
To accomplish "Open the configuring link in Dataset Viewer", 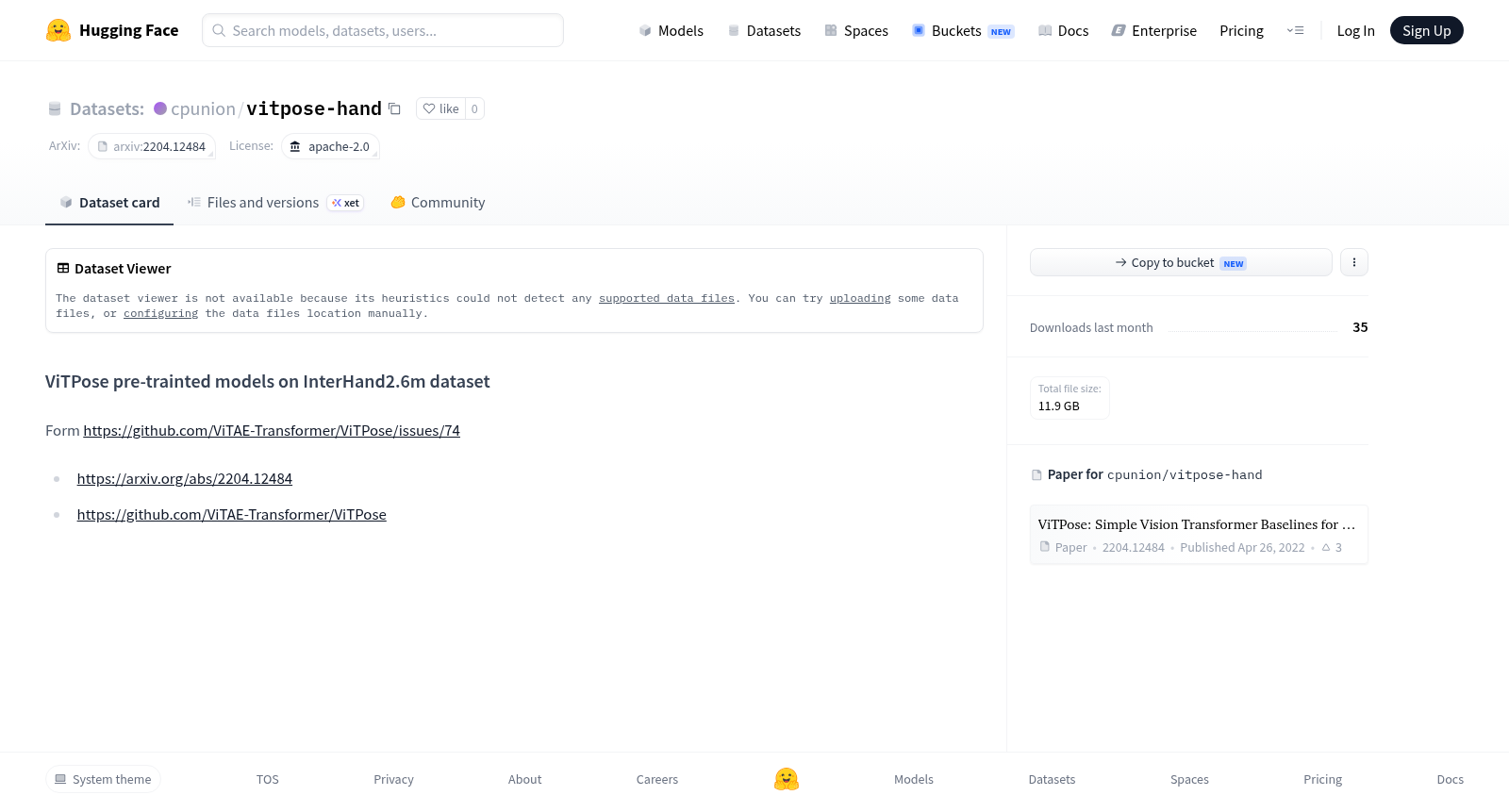I will 161,313.
